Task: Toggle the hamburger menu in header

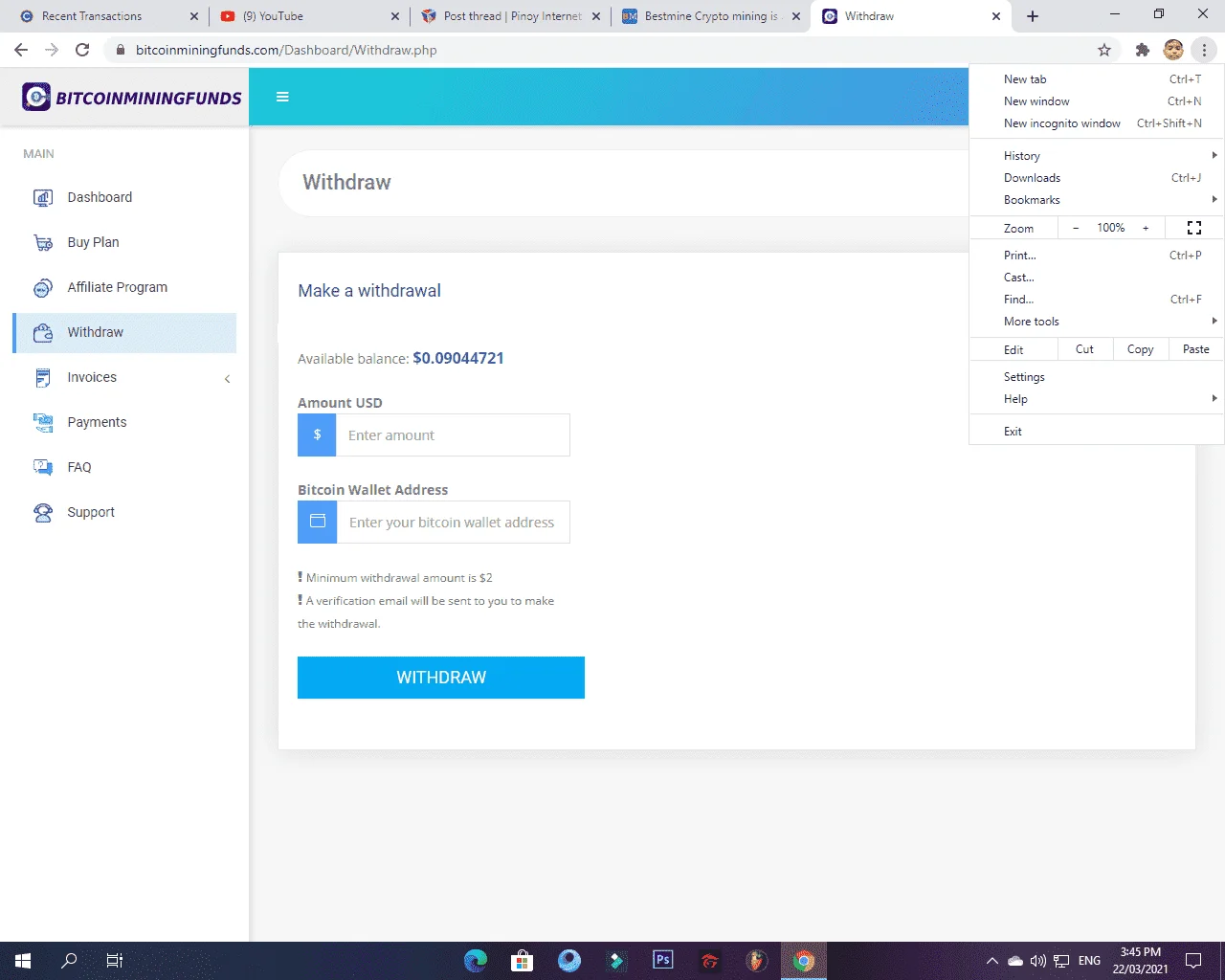Action: (282, 97)
